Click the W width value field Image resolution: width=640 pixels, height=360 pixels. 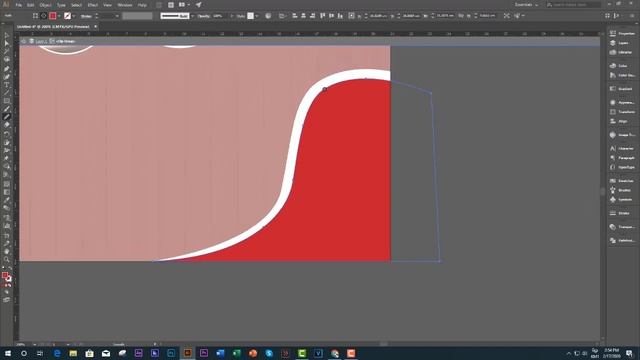[444, 16]
